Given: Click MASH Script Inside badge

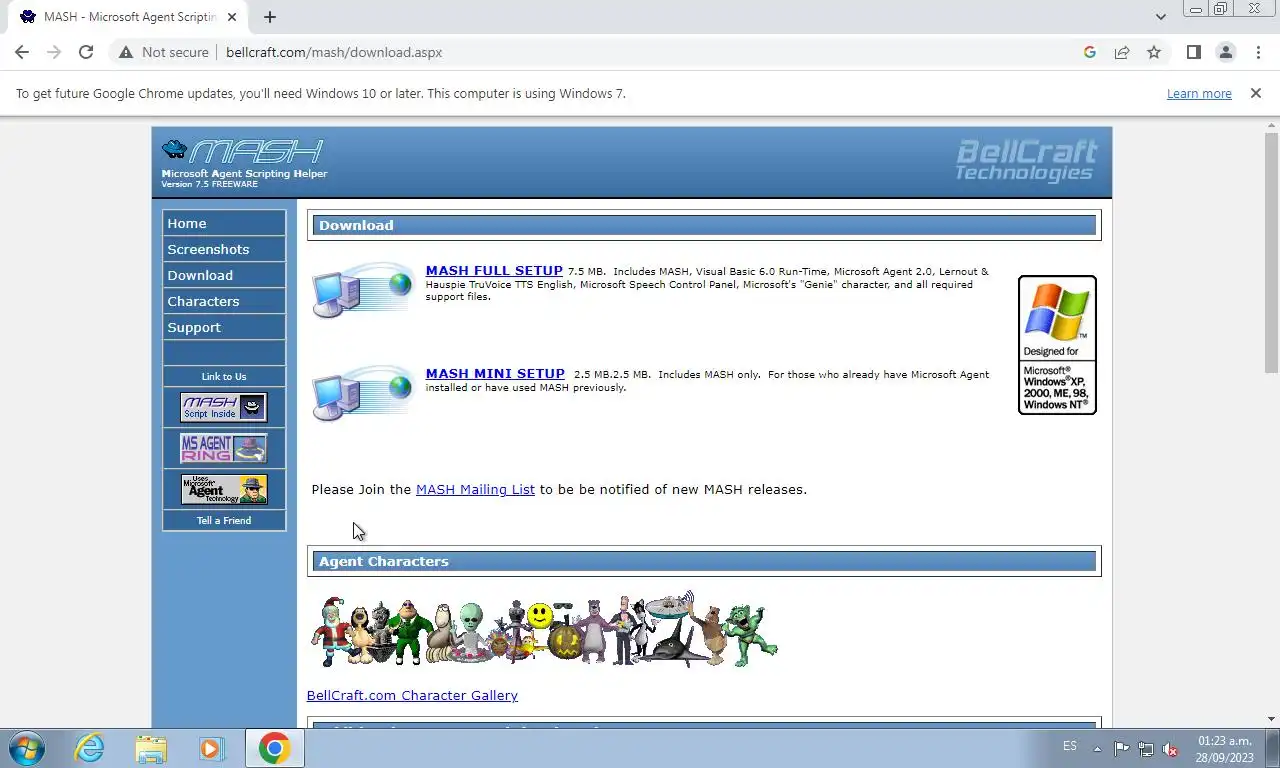Looking at the screenshot, I should [224, 407].
